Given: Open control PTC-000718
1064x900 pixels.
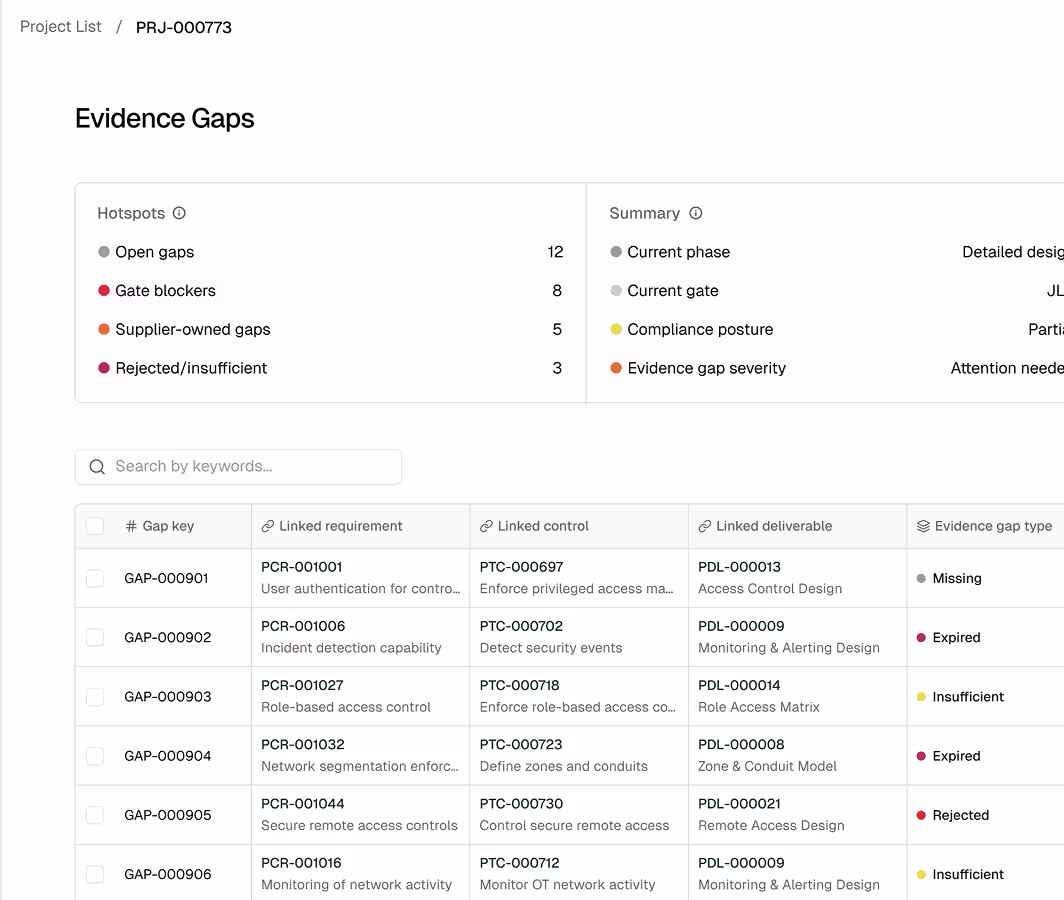Looking at the screenshot, I should [520, 685].
